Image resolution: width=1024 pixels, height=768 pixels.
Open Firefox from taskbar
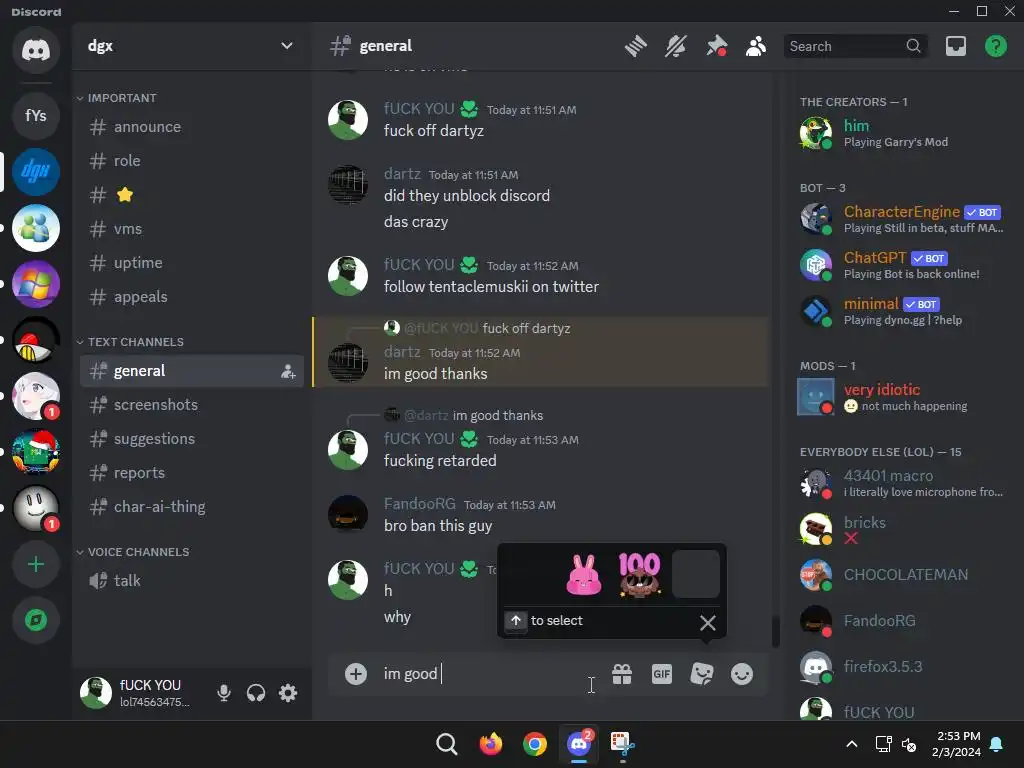[490, 744]
